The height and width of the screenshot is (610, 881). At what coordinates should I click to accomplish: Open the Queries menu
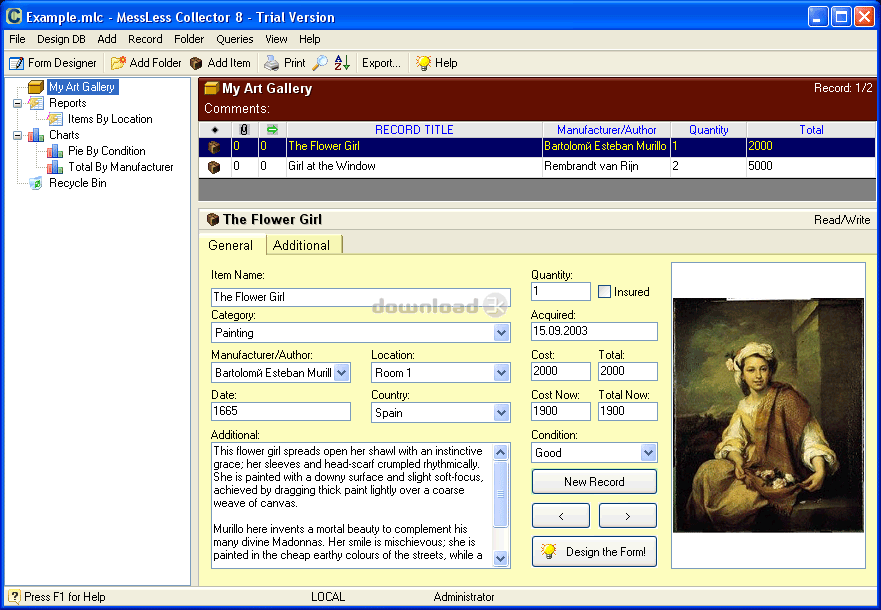[235, 39]
